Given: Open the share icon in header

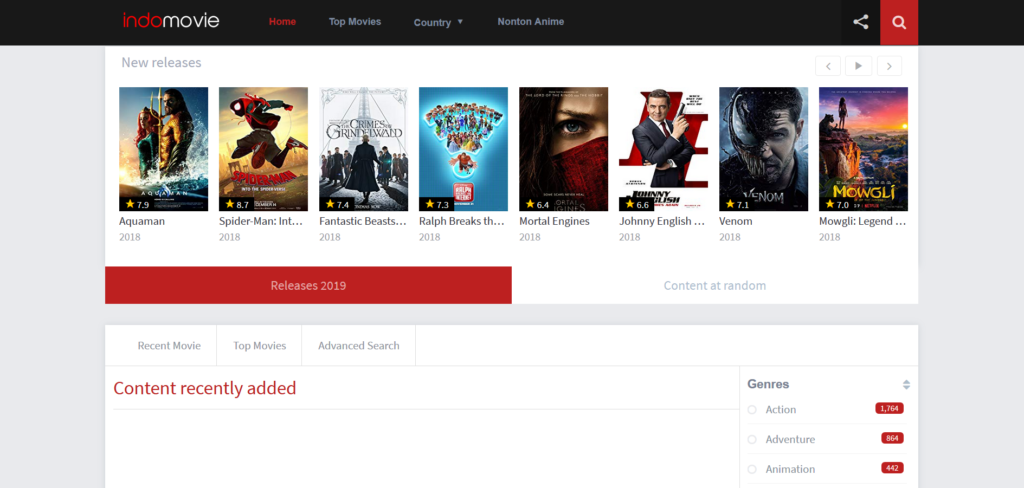Looking at the screenshot, I should tap(861, 22).
